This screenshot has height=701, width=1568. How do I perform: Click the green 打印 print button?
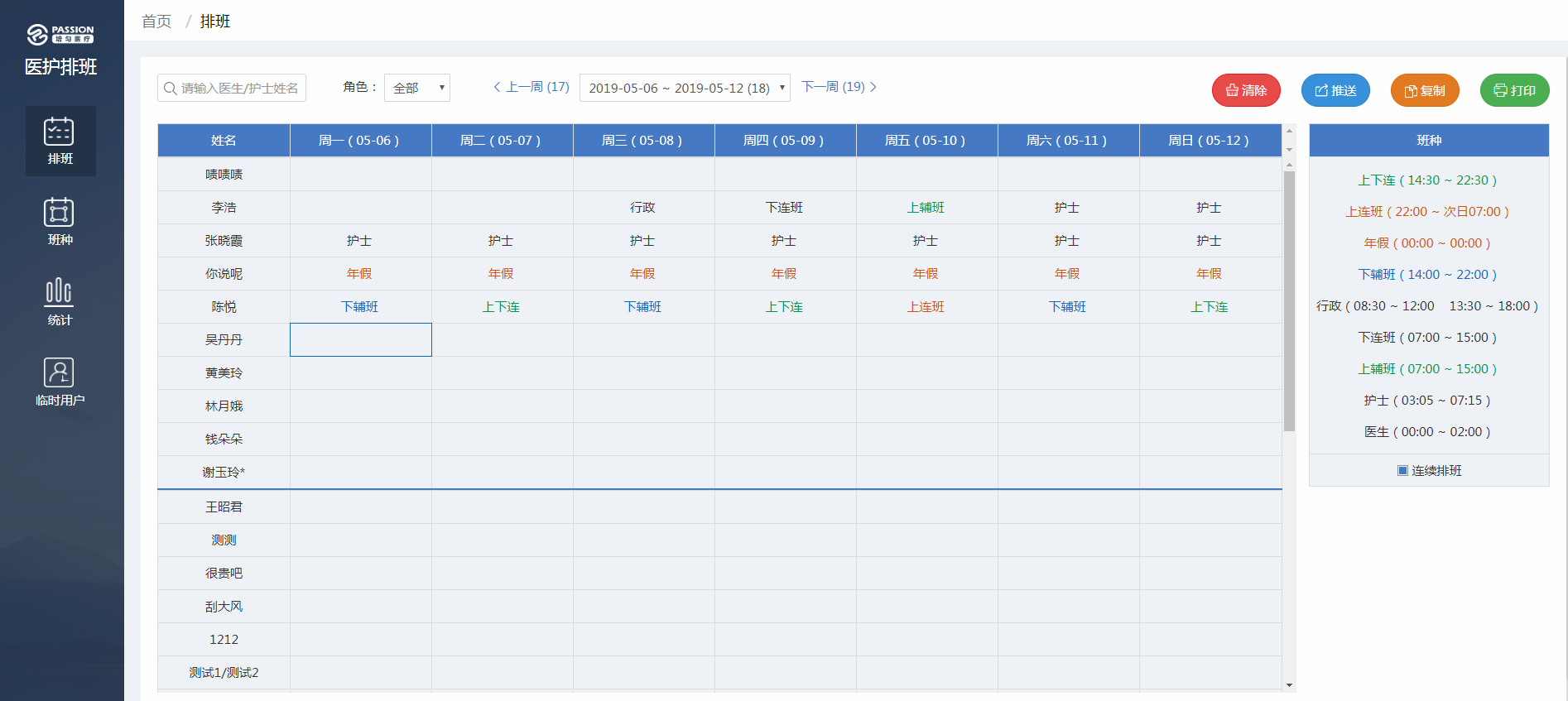coord(1514,90)
